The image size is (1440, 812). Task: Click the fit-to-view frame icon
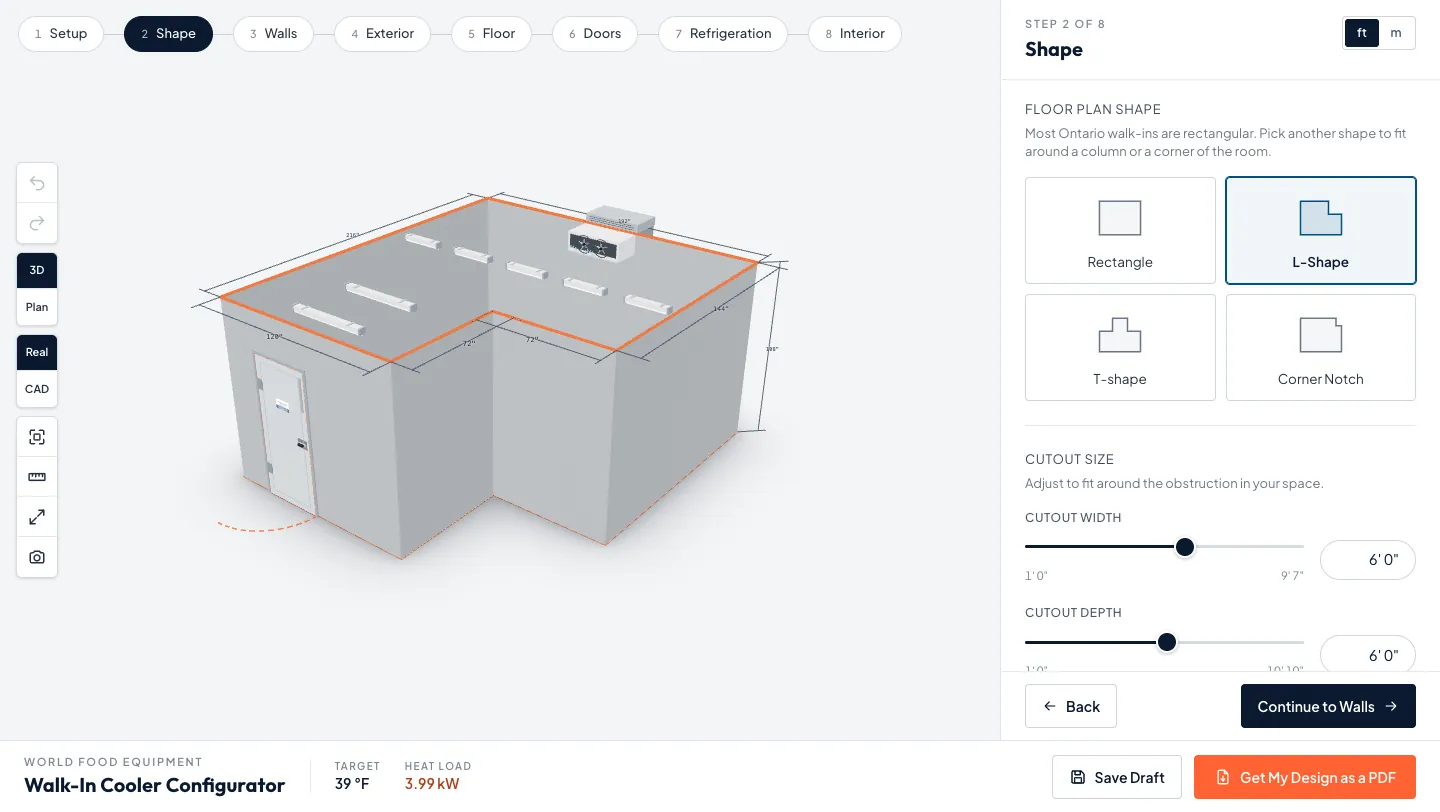[x=37, y=437]
